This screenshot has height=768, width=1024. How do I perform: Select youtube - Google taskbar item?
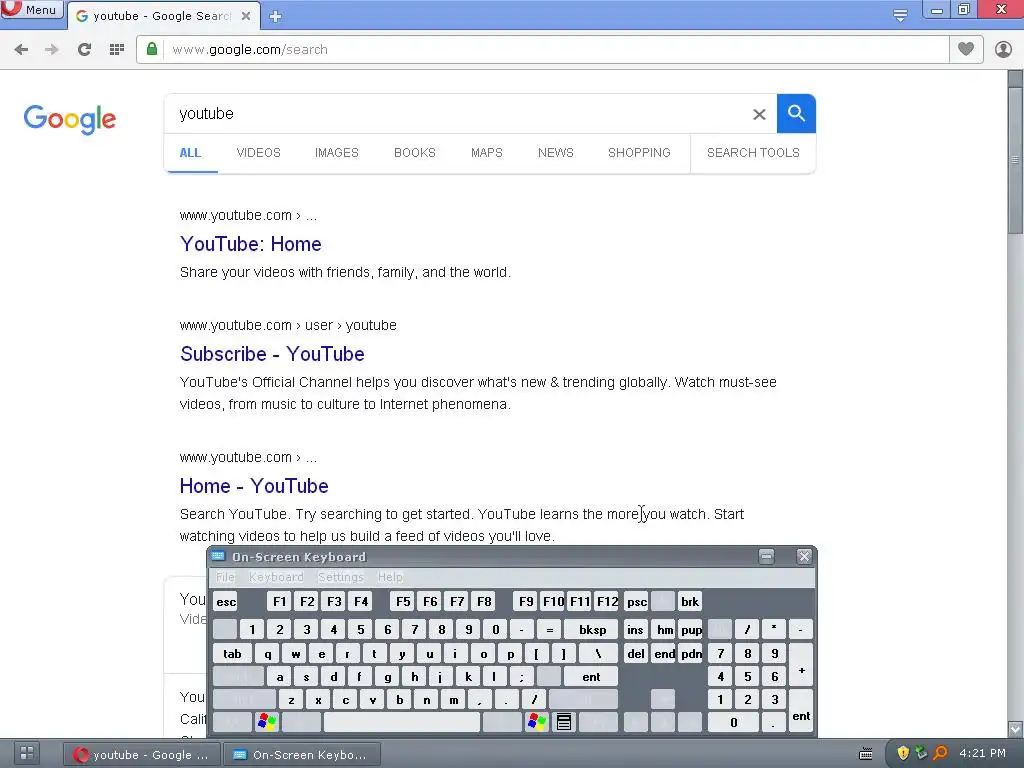tap(142, 754)
